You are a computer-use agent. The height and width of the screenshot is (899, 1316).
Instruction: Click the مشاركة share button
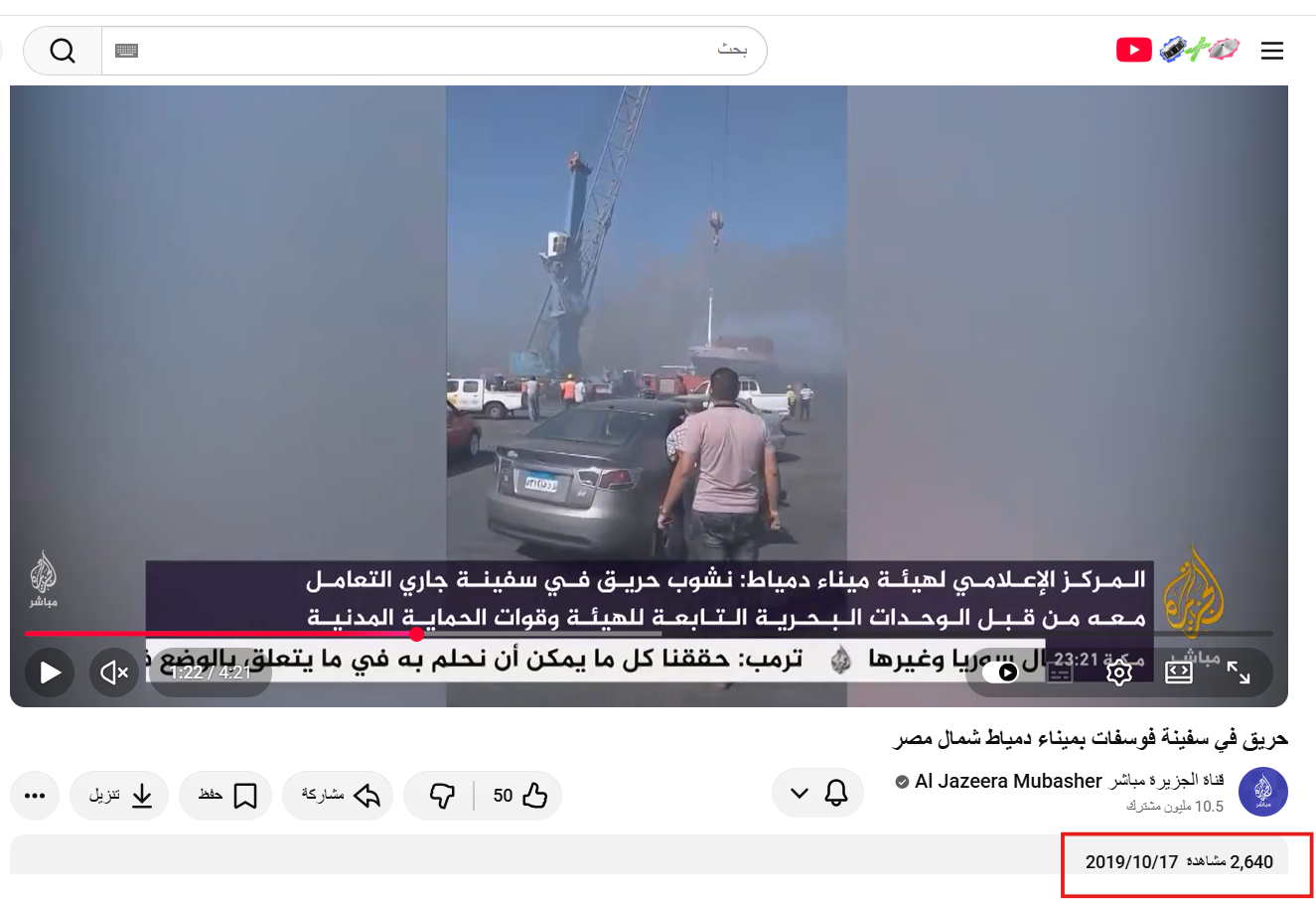coord(339,796)
